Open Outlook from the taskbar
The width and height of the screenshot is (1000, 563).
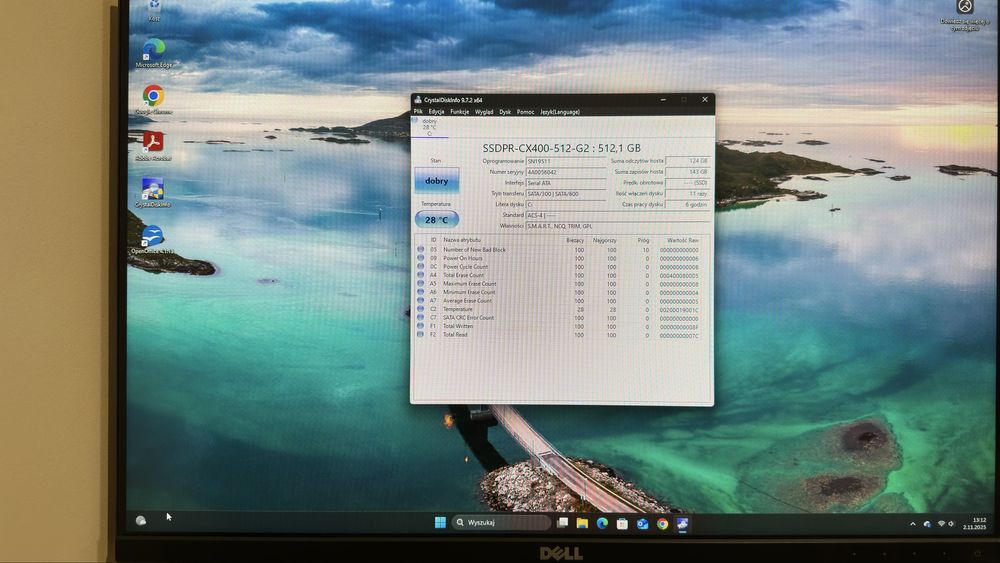(642, 523)
